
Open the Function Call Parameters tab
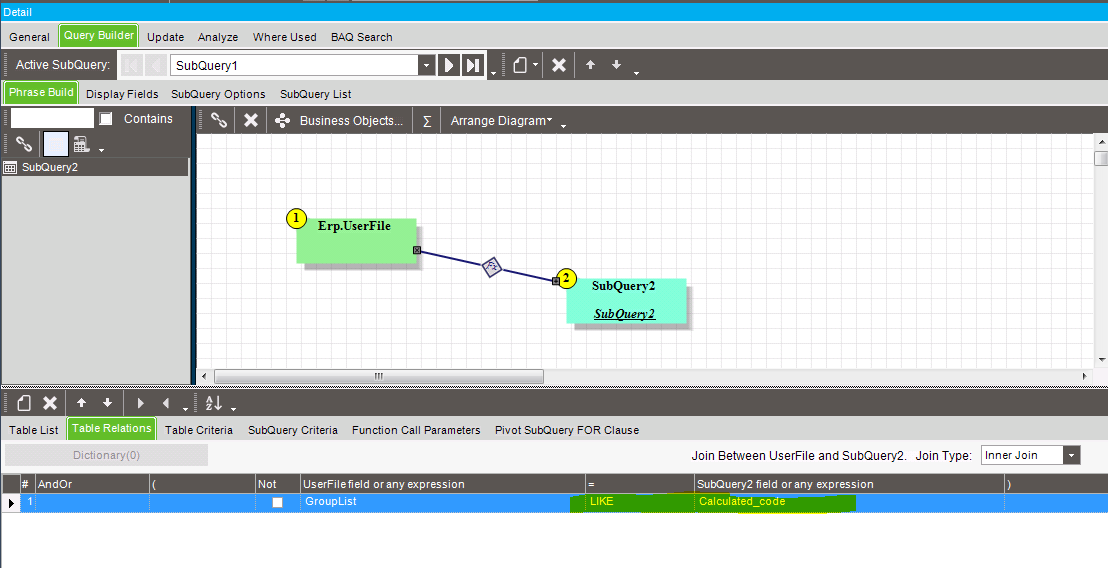pos(416,430)
